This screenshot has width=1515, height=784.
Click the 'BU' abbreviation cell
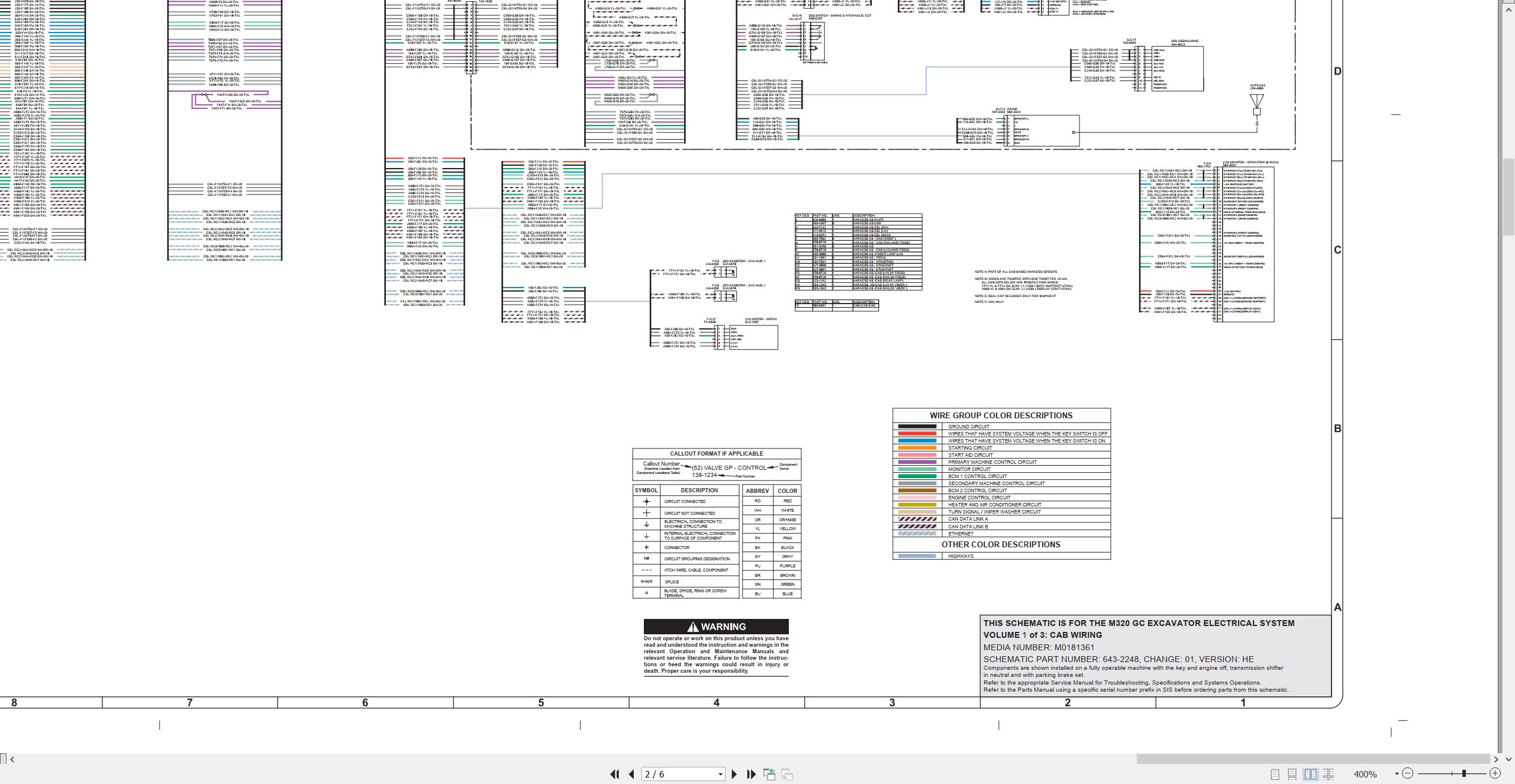[x=757, y=593]
